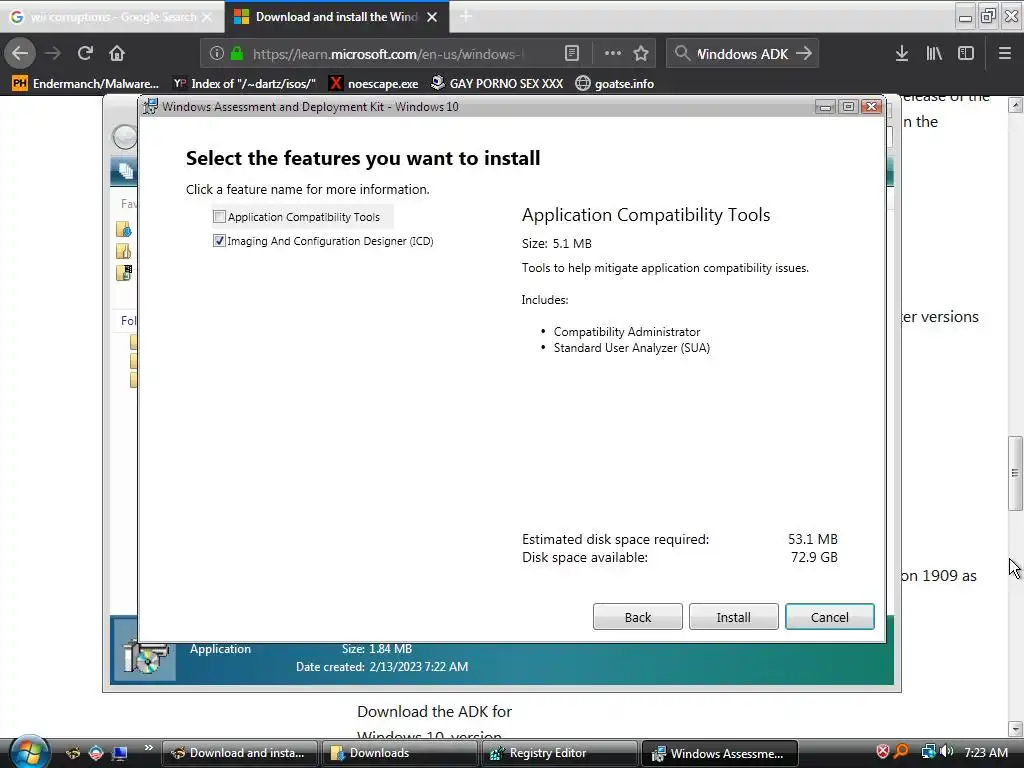Click the orange search tray icon
The height and width of the screenshot is (768, 1024).
(x=901, y=752)
